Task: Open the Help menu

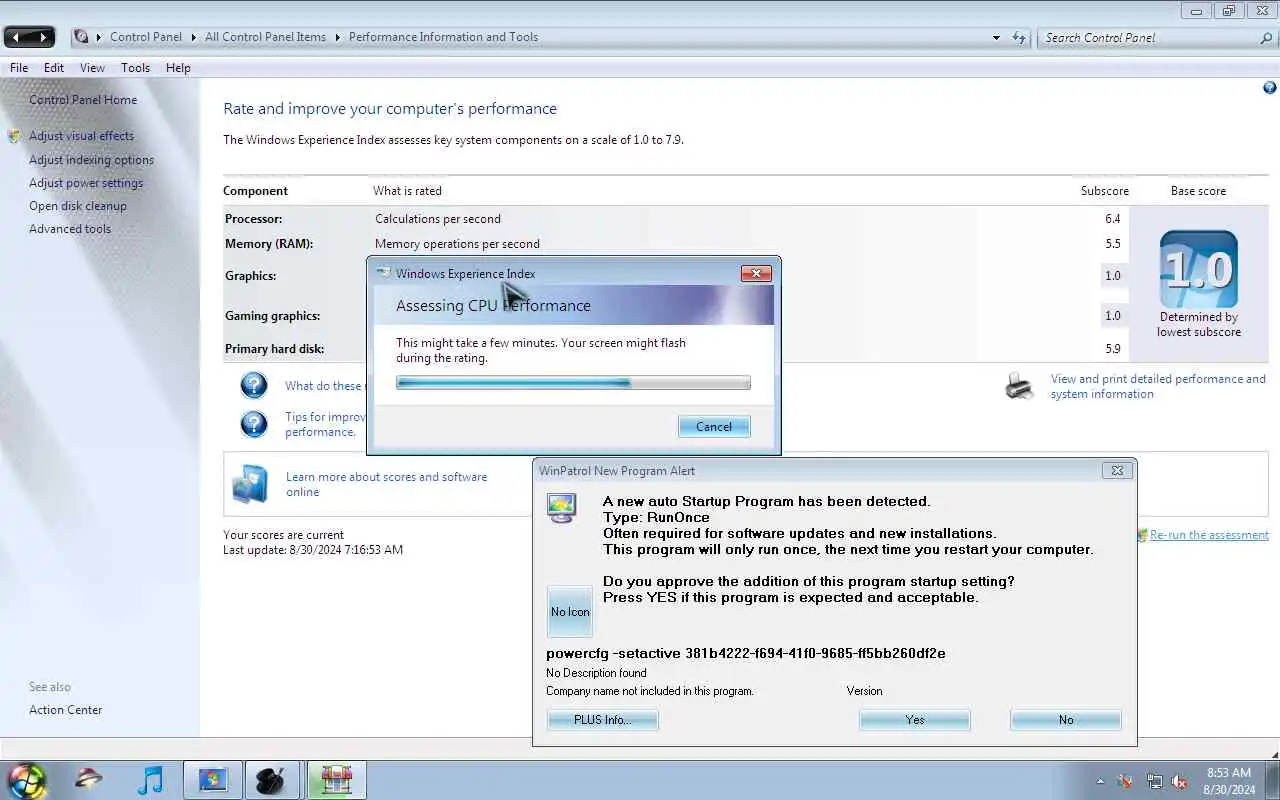Action: coord(178,68)
